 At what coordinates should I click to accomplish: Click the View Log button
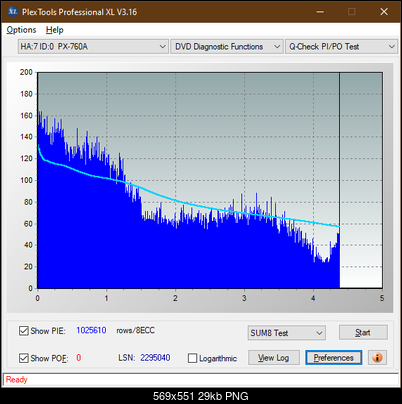click(274, 358)
